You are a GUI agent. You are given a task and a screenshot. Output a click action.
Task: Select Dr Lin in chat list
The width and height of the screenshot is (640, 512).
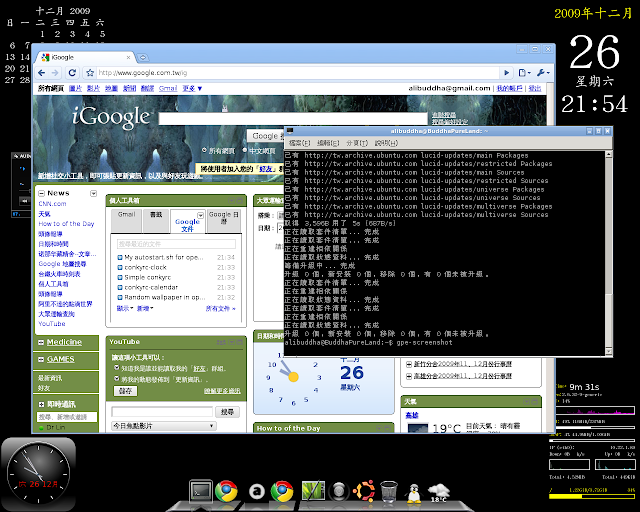[x=56, y=427]
